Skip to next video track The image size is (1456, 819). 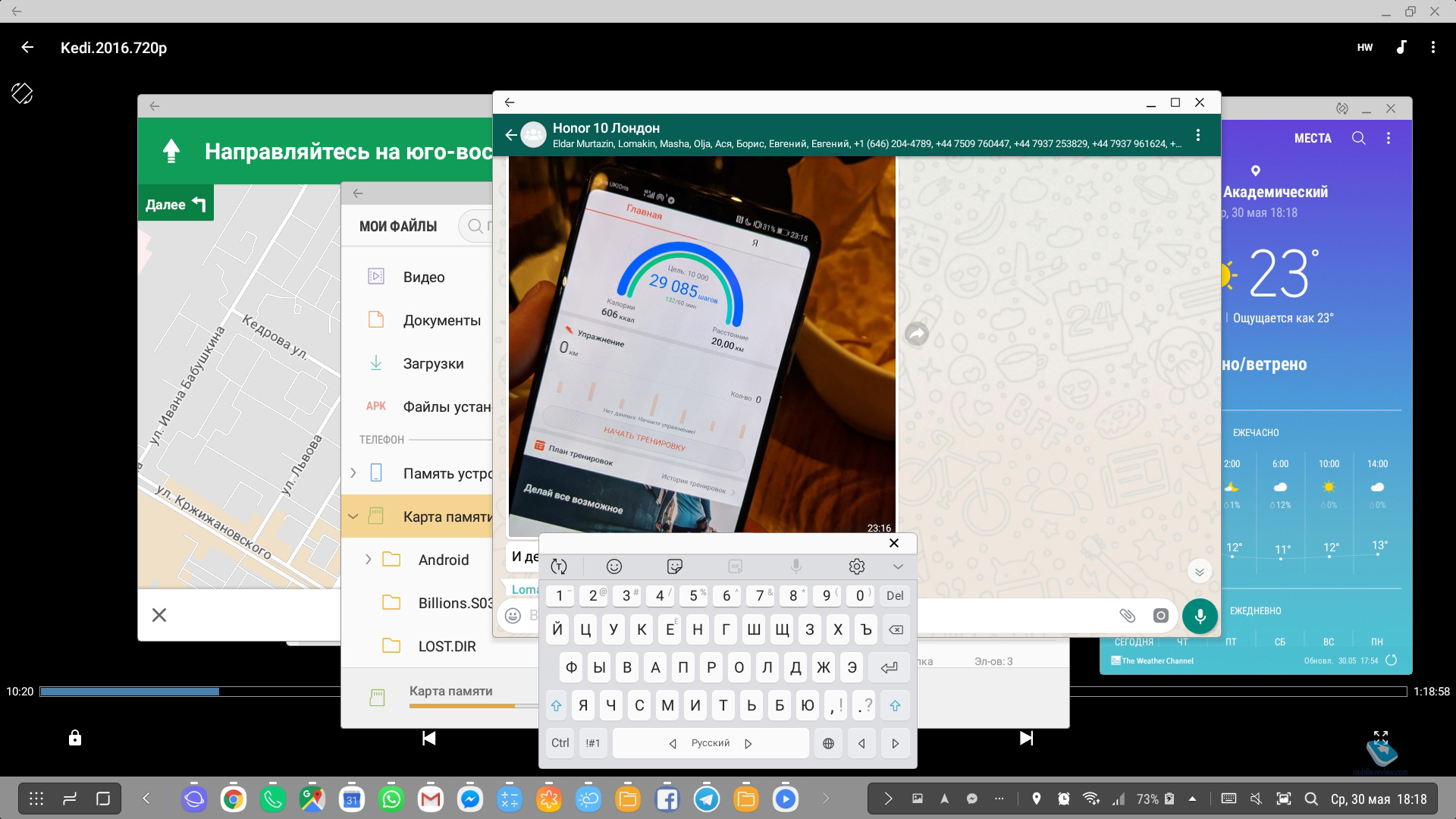[1026, 738]
